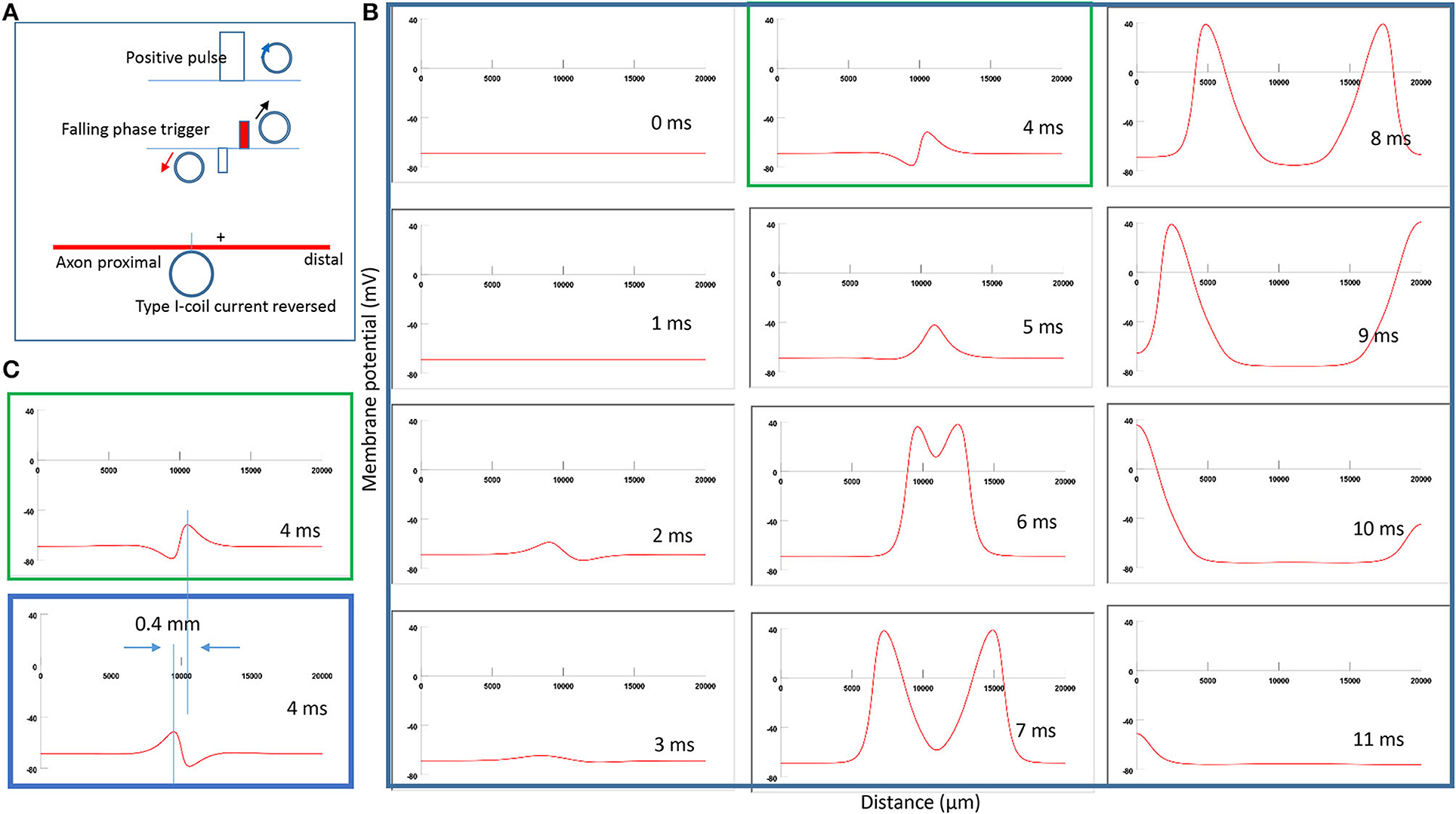
Task: Click the '7 ms' time label
Action: coord(1035,730)
